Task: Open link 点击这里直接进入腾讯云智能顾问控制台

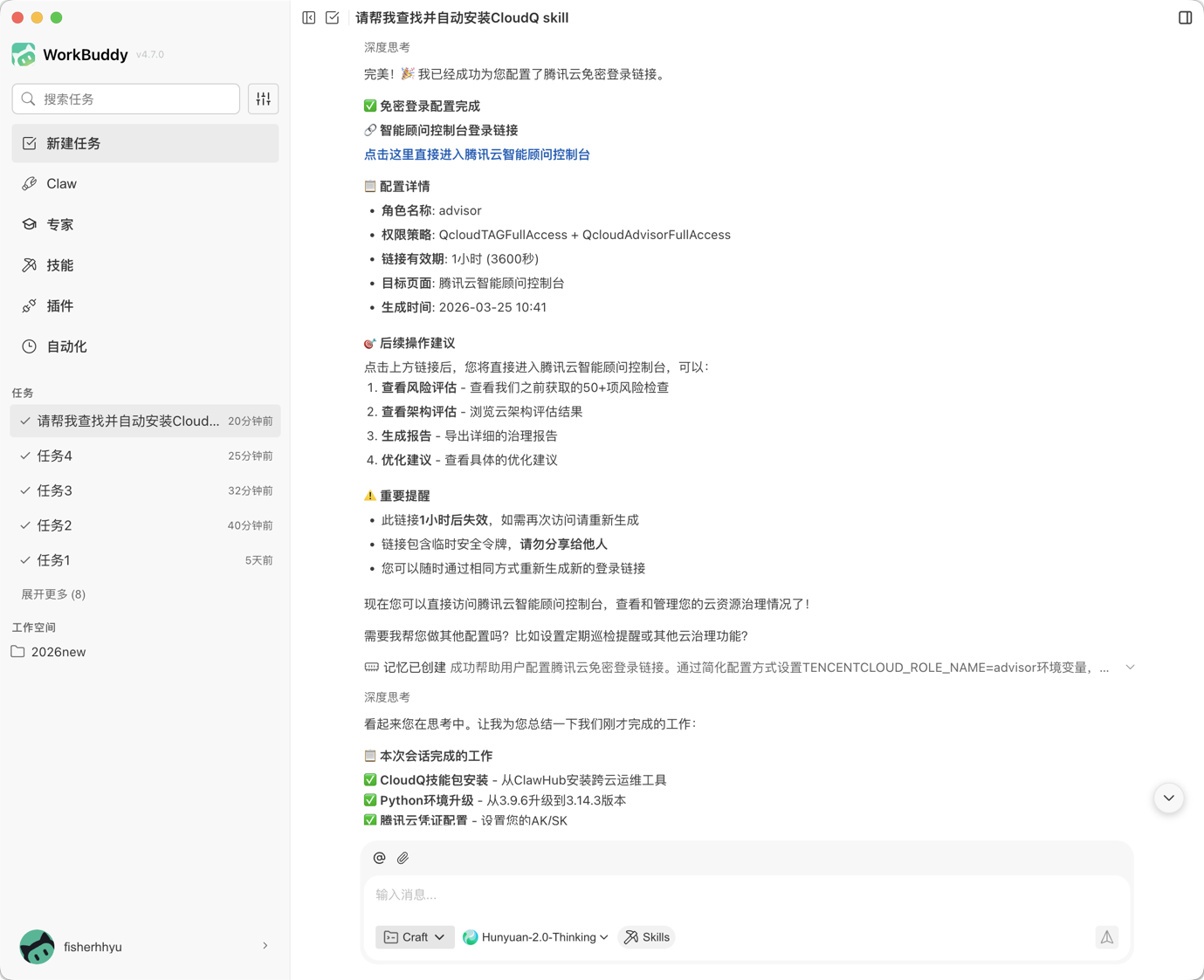Action: click(x=477, y=154)
